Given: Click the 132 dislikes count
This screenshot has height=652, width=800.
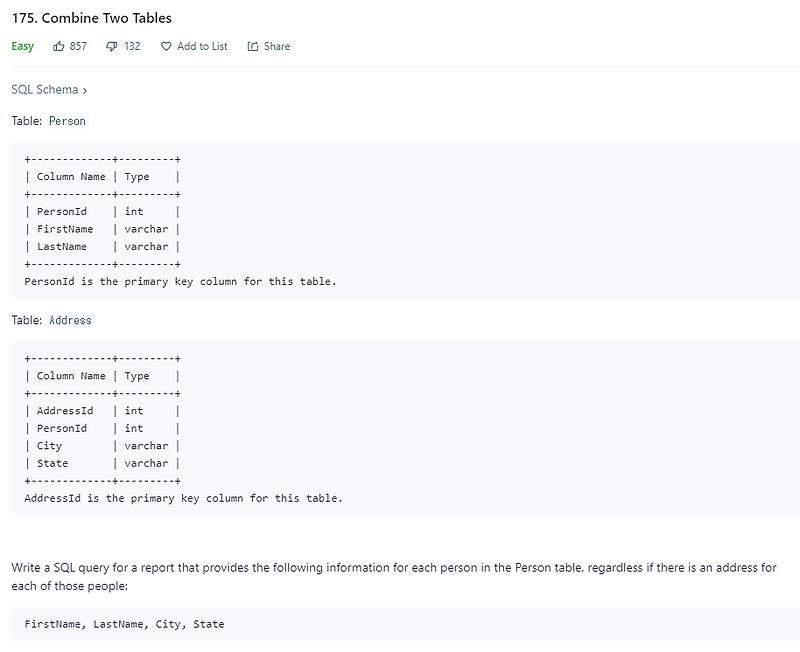Looking at the screenshot, I should [x=132, y=46].
